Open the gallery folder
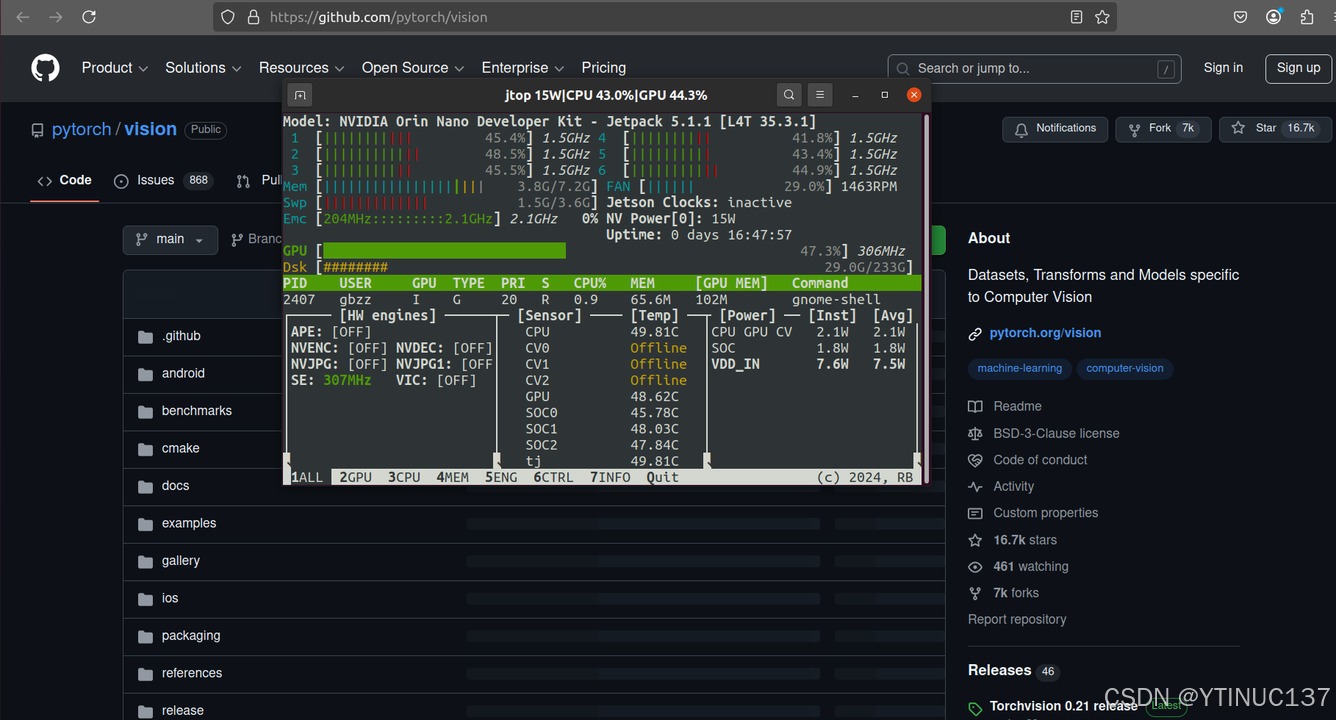Viewport: 1336px width, 720px height. [x=180, y=561]
